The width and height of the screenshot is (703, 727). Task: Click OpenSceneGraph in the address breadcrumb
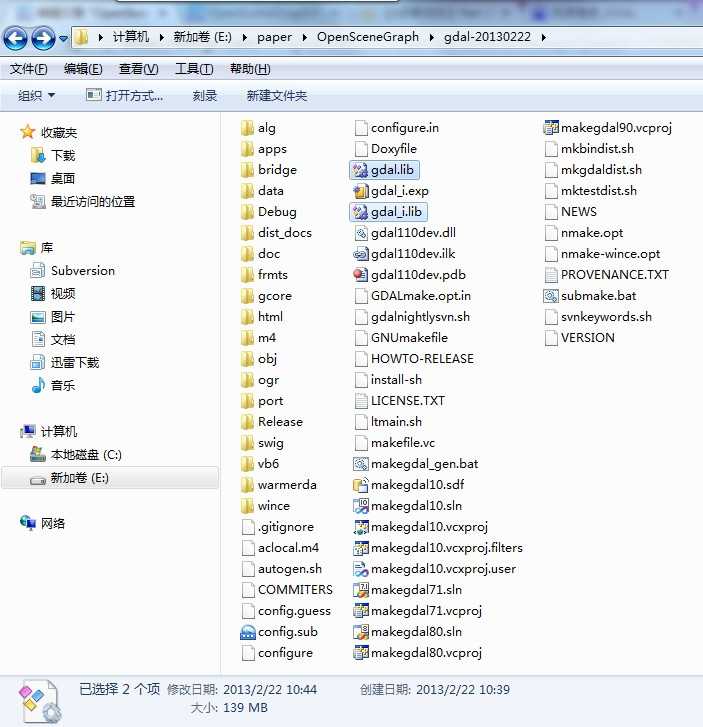coord(368,37)
